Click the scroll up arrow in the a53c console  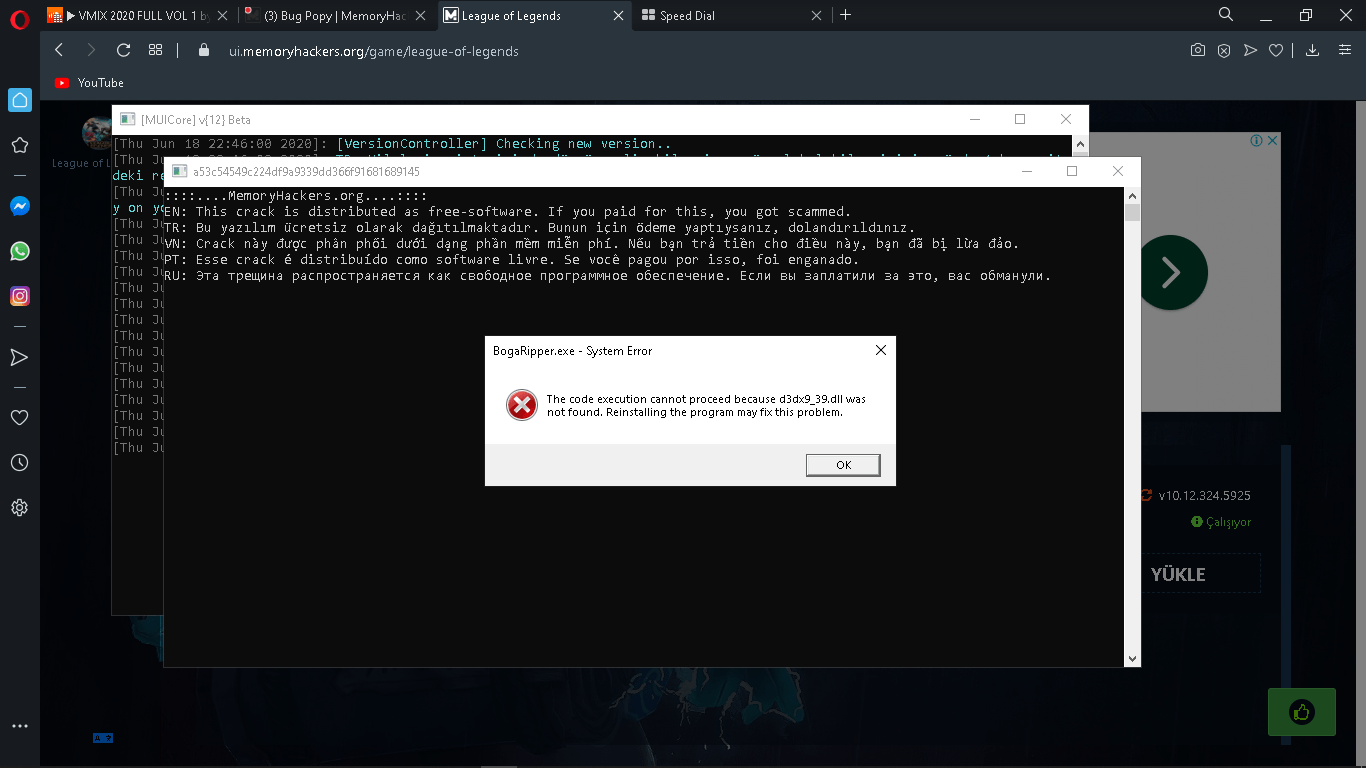pos(1132,195)
